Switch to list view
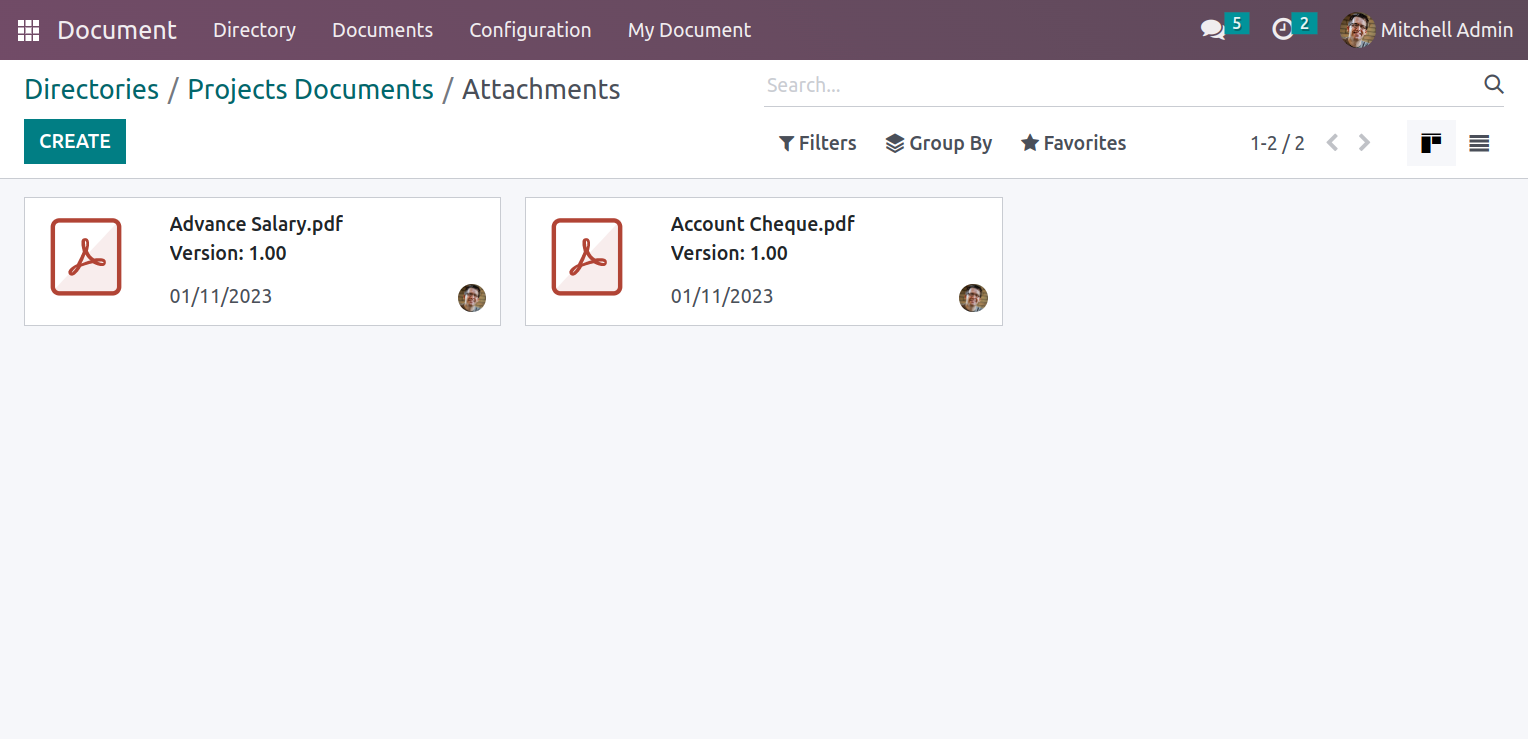This screenshot has width=1528, height=739. (x=1479, y=143)
